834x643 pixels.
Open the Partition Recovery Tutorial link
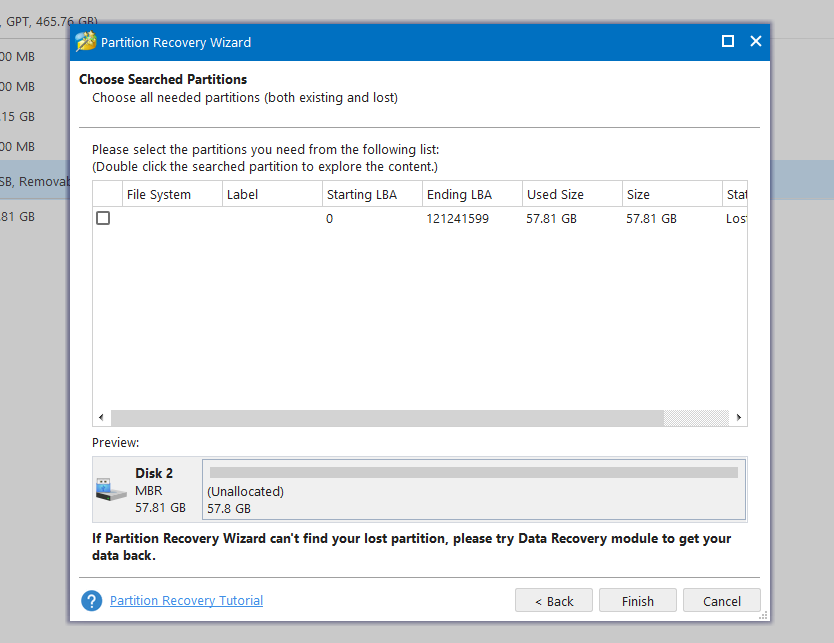tap(186, 601)
